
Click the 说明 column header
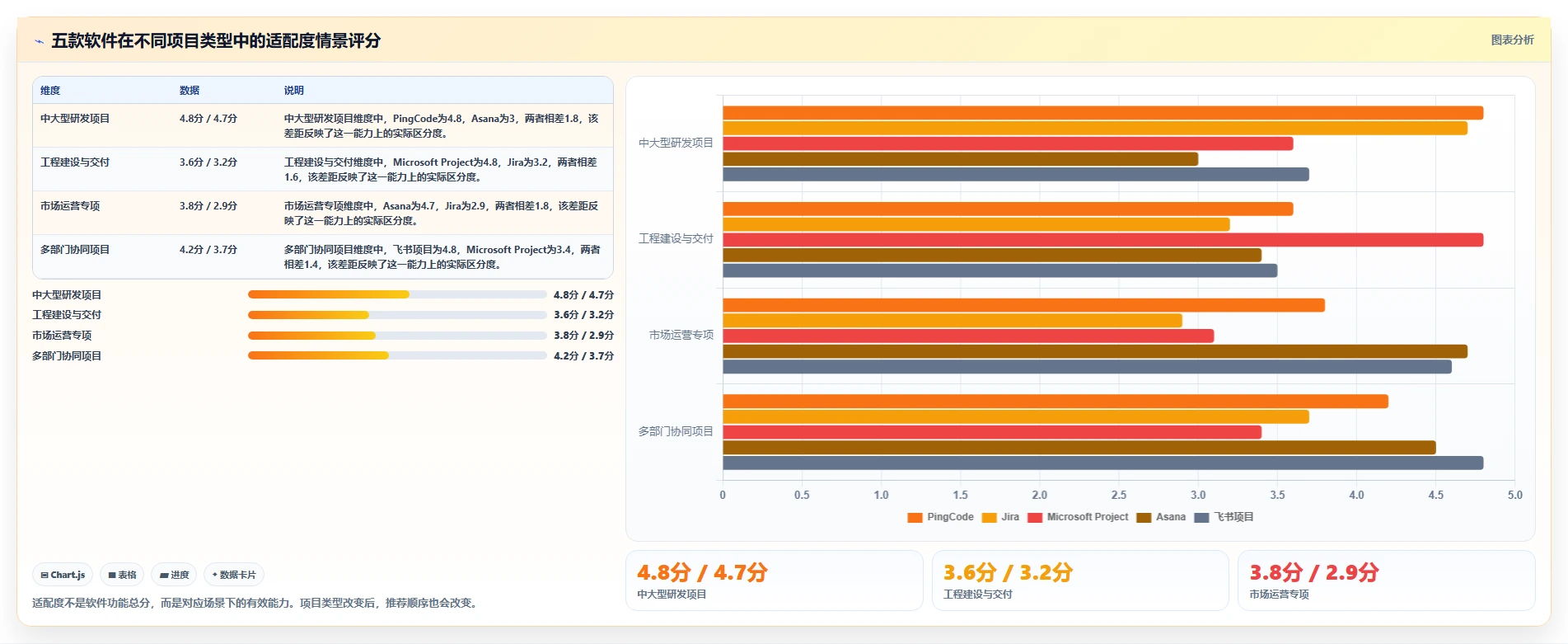pyautogui.click(x=294, y=91)
